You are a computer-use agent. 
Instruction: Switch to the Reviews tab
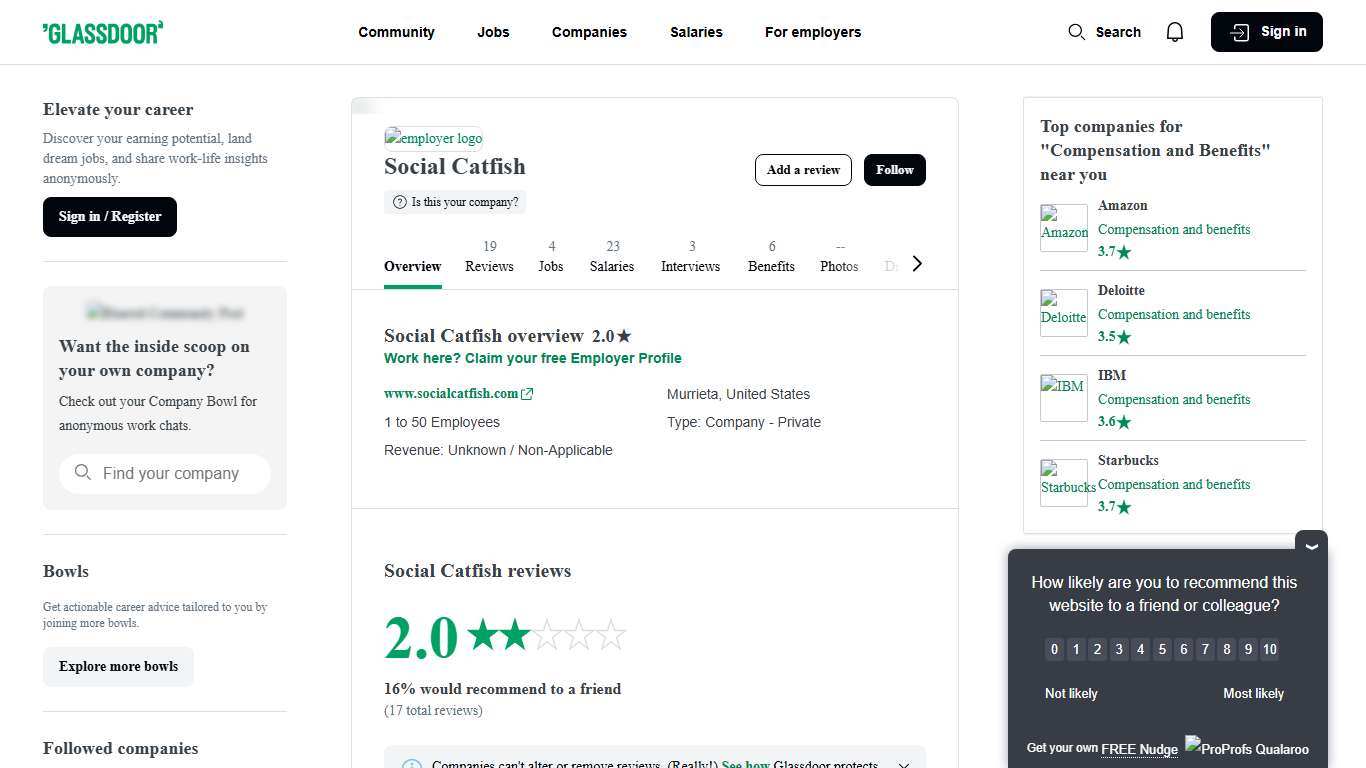tap(489, 257)
